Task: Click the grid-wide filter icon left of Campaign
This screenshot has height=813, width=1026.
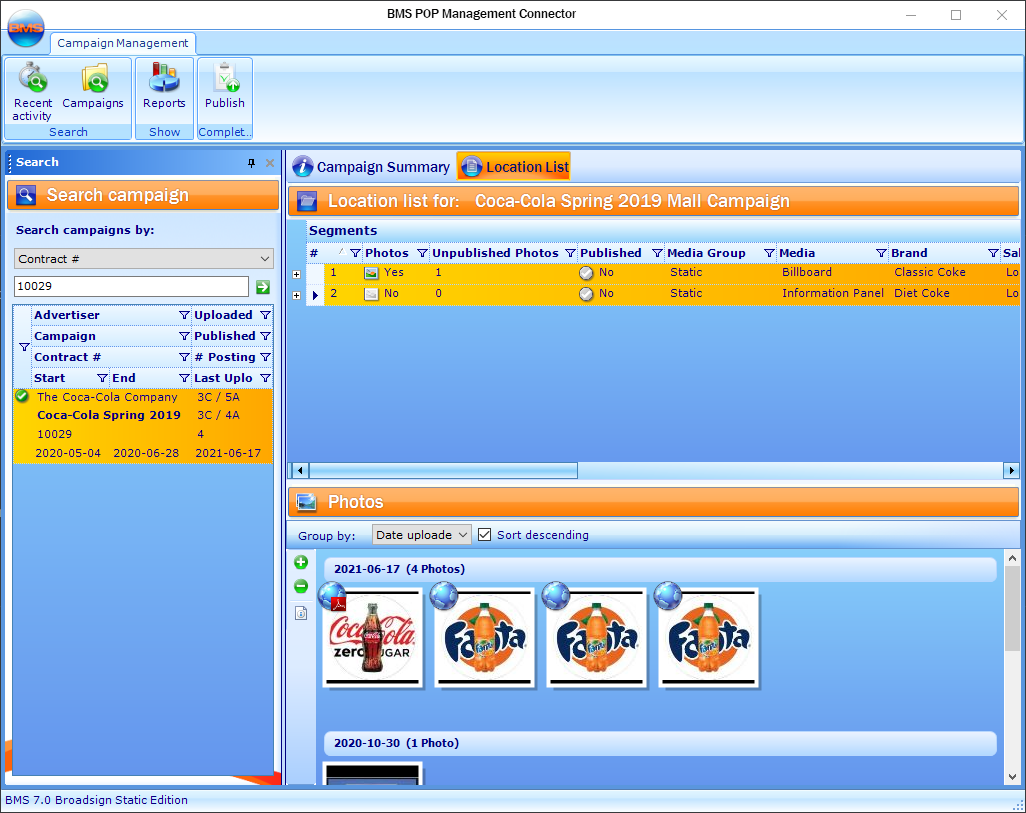Action: [x=24, y=347]
